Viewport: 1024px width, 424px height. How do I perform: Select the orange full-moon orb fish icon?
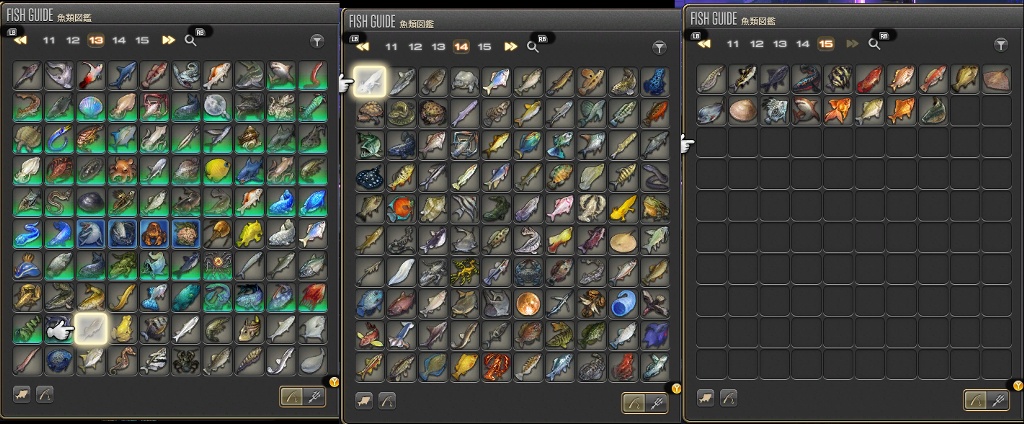(x=526, y=304)
